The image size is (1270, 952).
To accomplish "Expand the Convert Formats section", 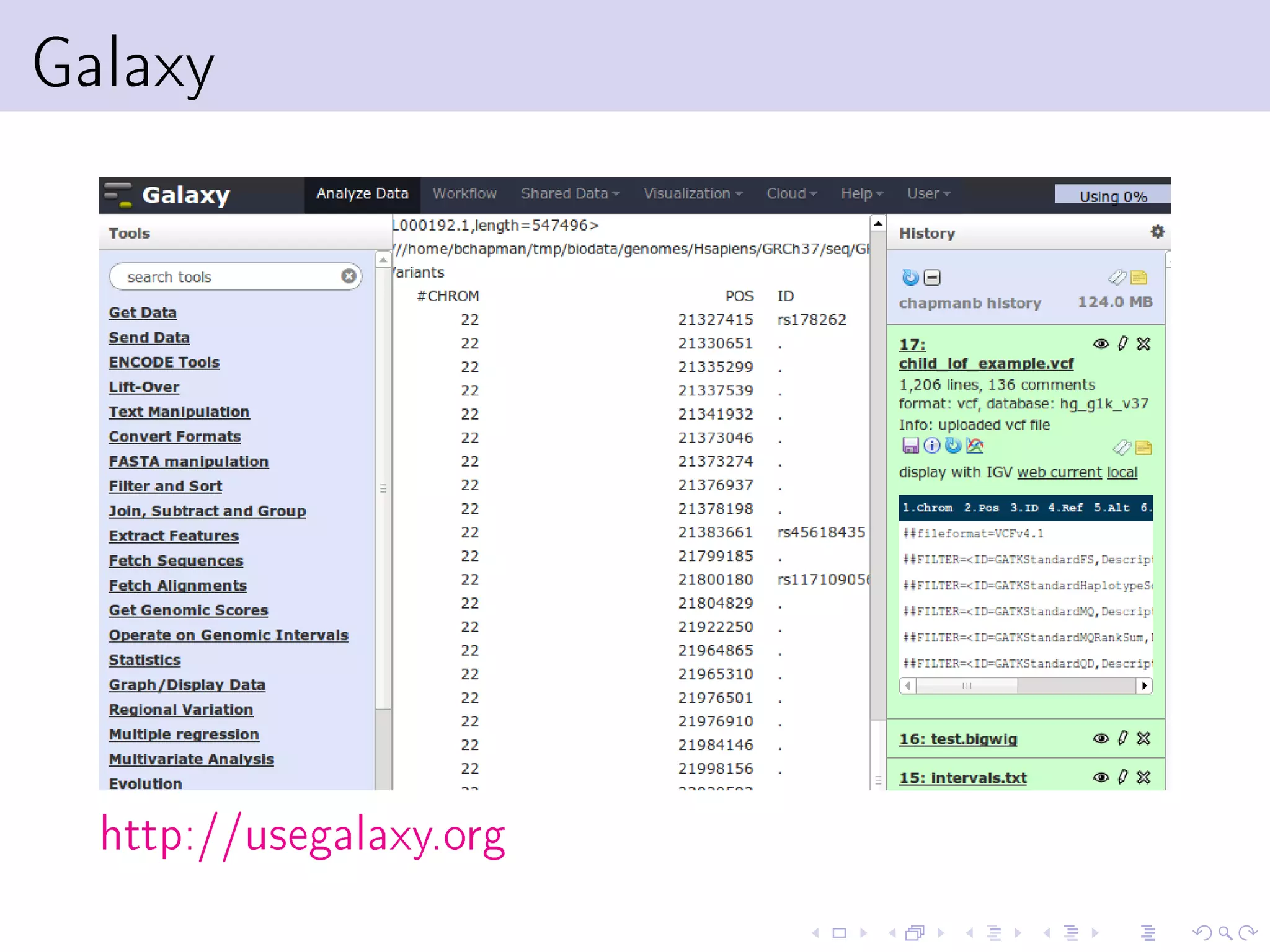I will point(175,436).
